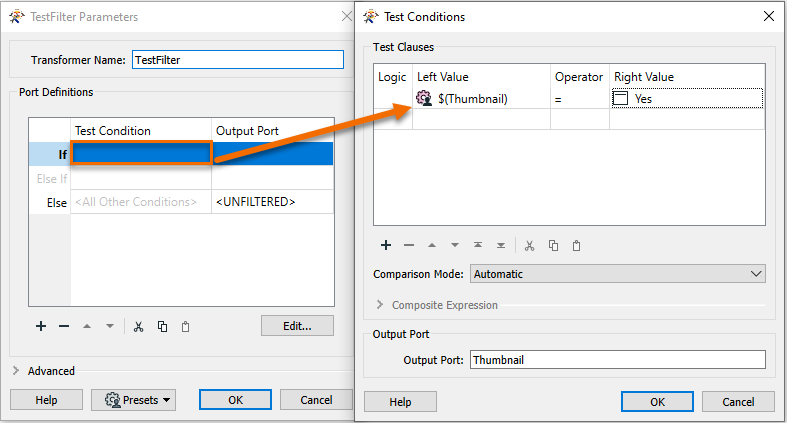Click the user parameter icon beside $(Thumbnail)
787x423 pixels.
[x=424, y=98]
